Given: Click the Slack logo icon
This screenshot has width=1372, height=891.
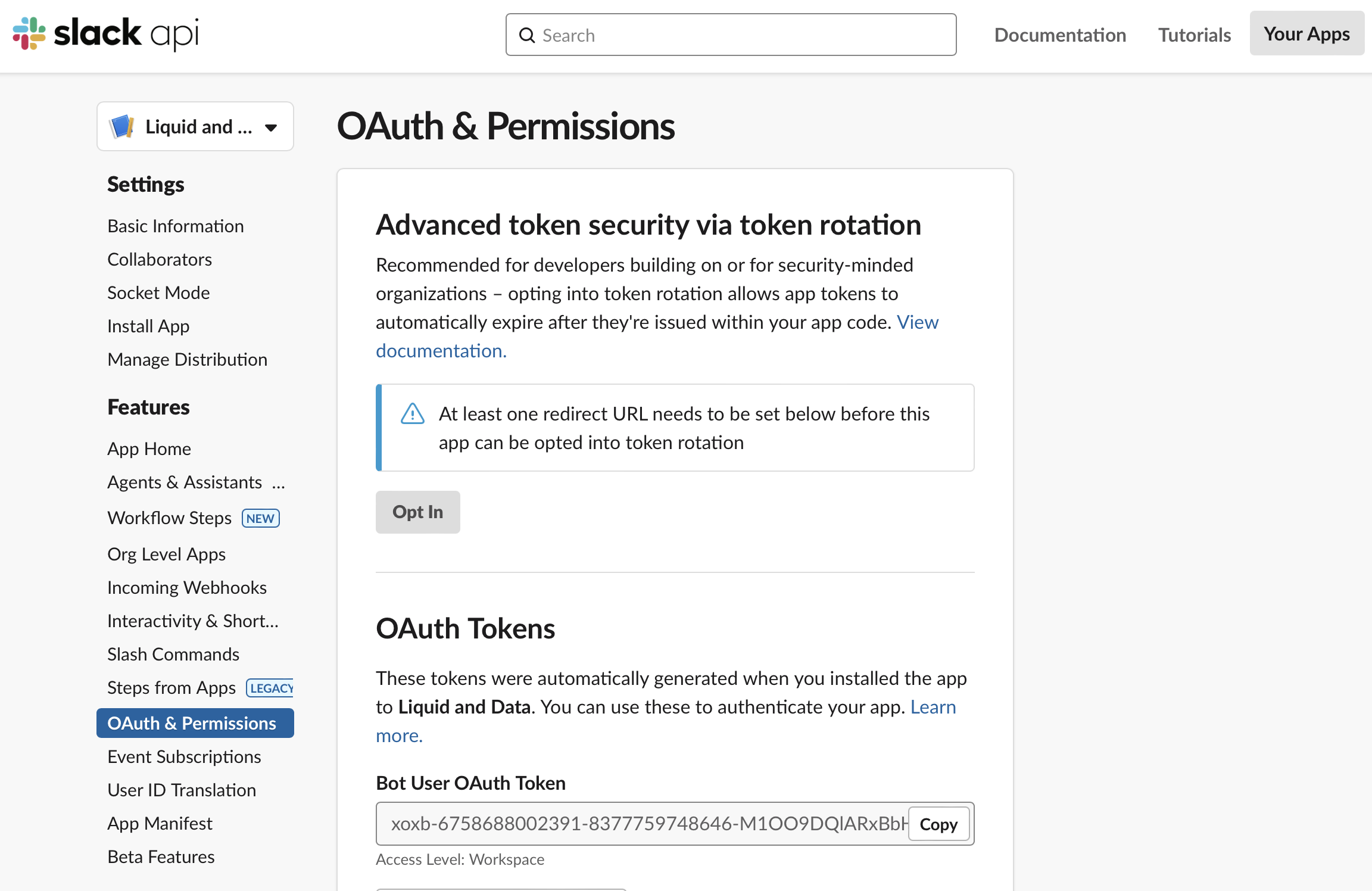Looking at the screenshot, I should 29,33.
